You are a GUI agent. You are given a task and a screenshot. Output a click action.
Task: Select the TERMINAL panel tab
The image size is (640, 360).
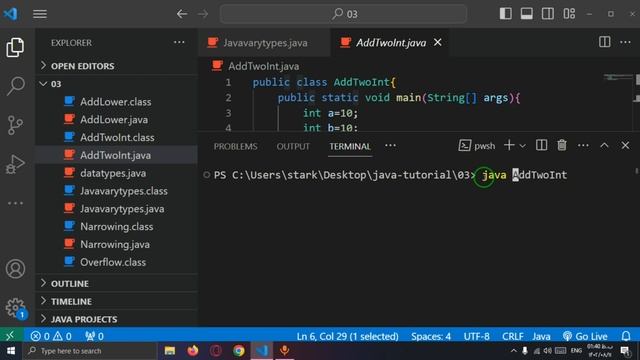point(350,146)
